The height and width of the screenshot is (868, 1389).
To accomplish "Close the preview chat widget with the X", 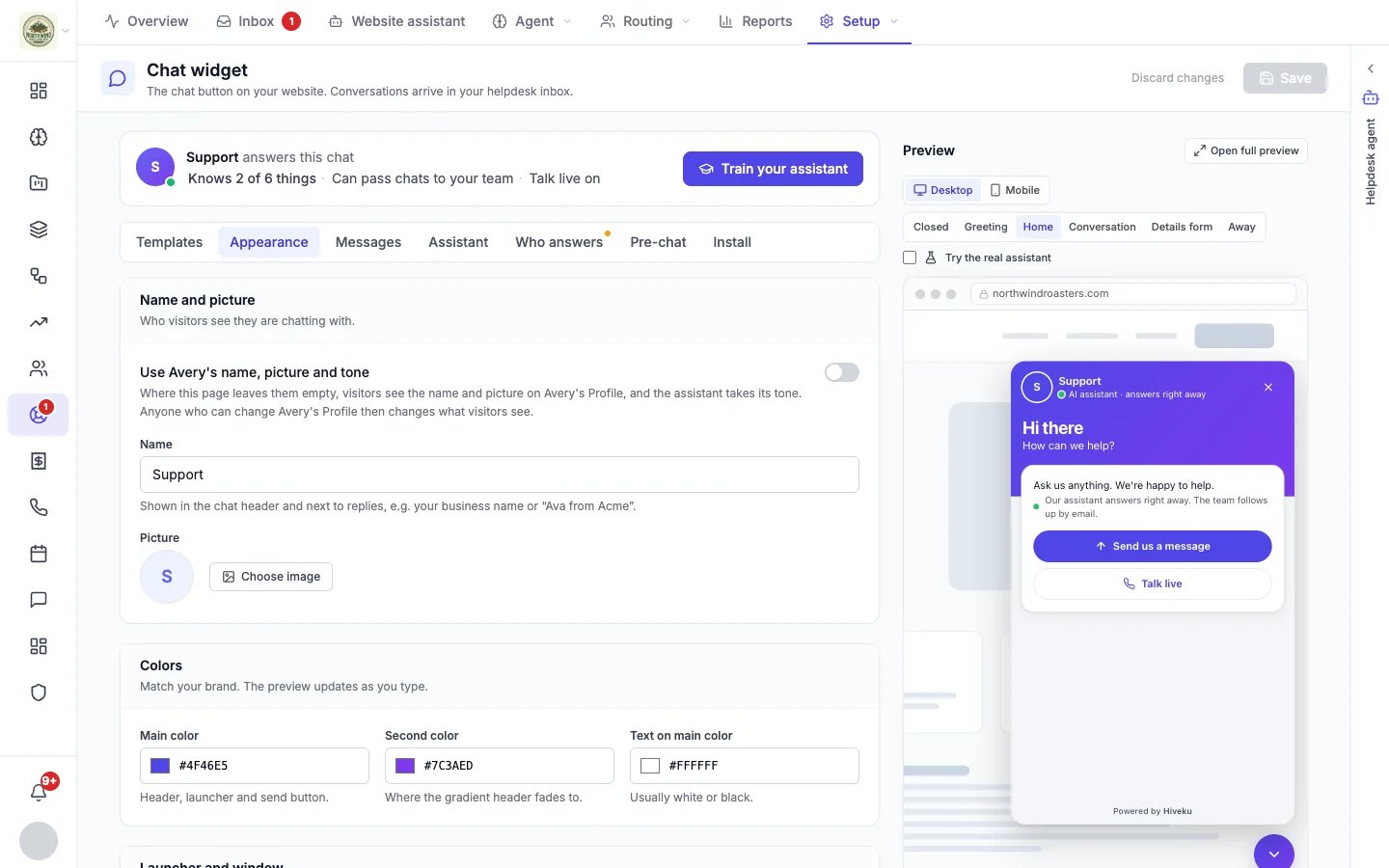I will (1268, 387).
